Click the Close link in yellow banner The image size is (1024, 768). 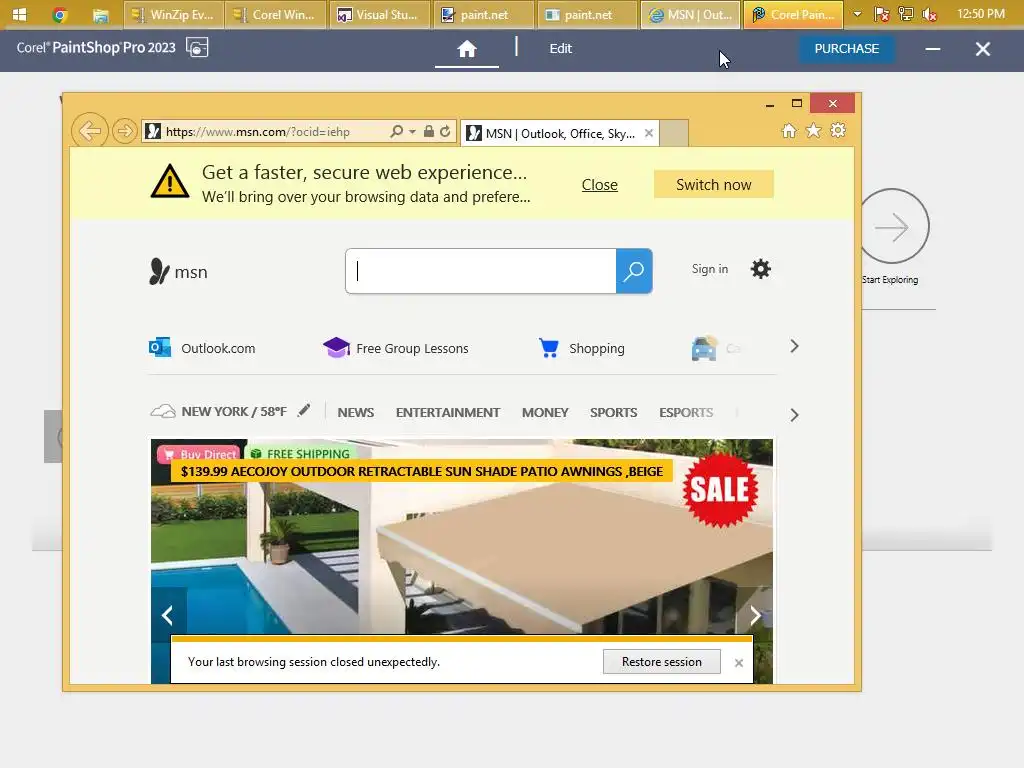coord(600,185)
